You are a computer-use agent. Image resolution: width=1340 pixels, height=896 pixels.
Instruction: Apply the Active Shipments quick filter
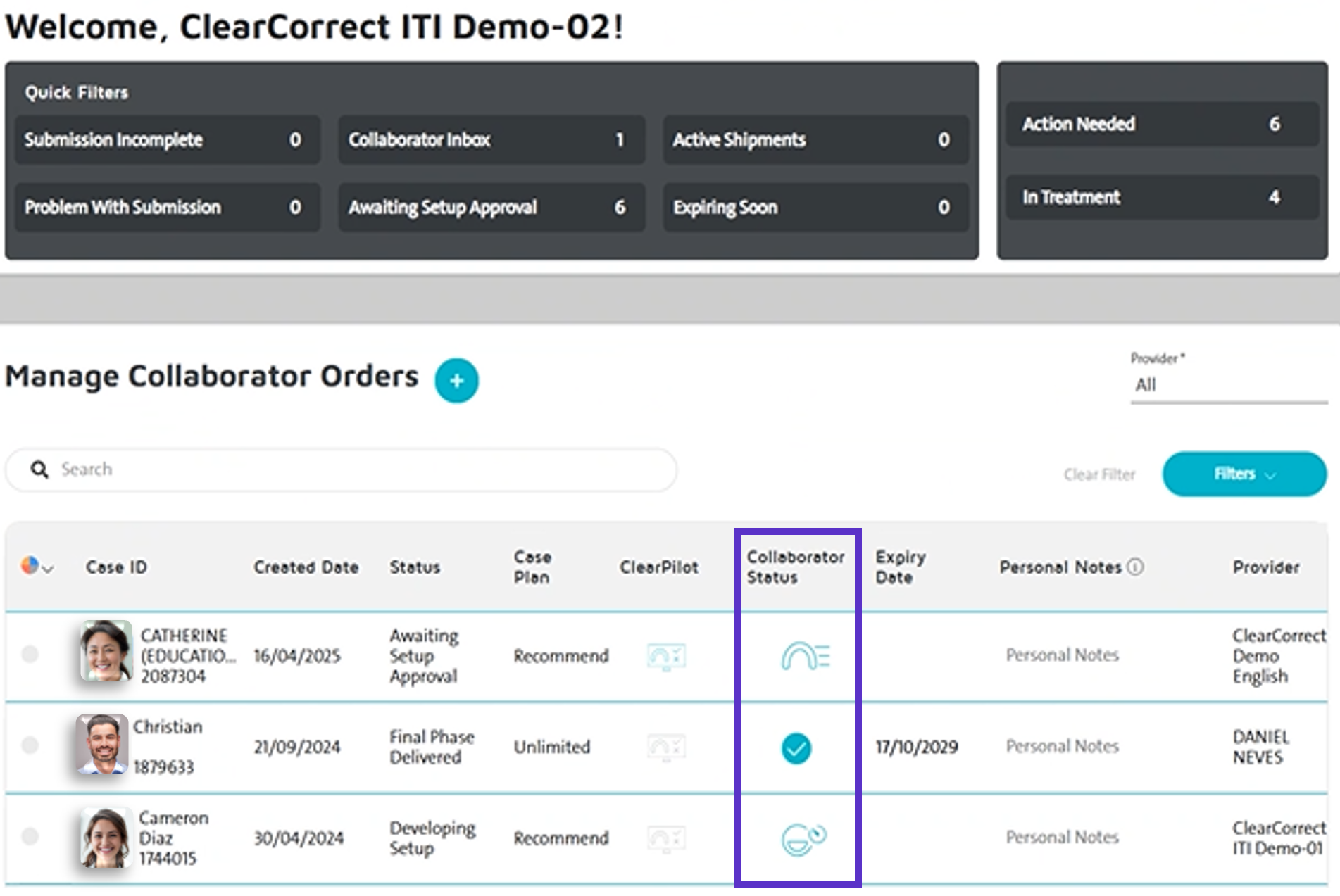(816, 140)
